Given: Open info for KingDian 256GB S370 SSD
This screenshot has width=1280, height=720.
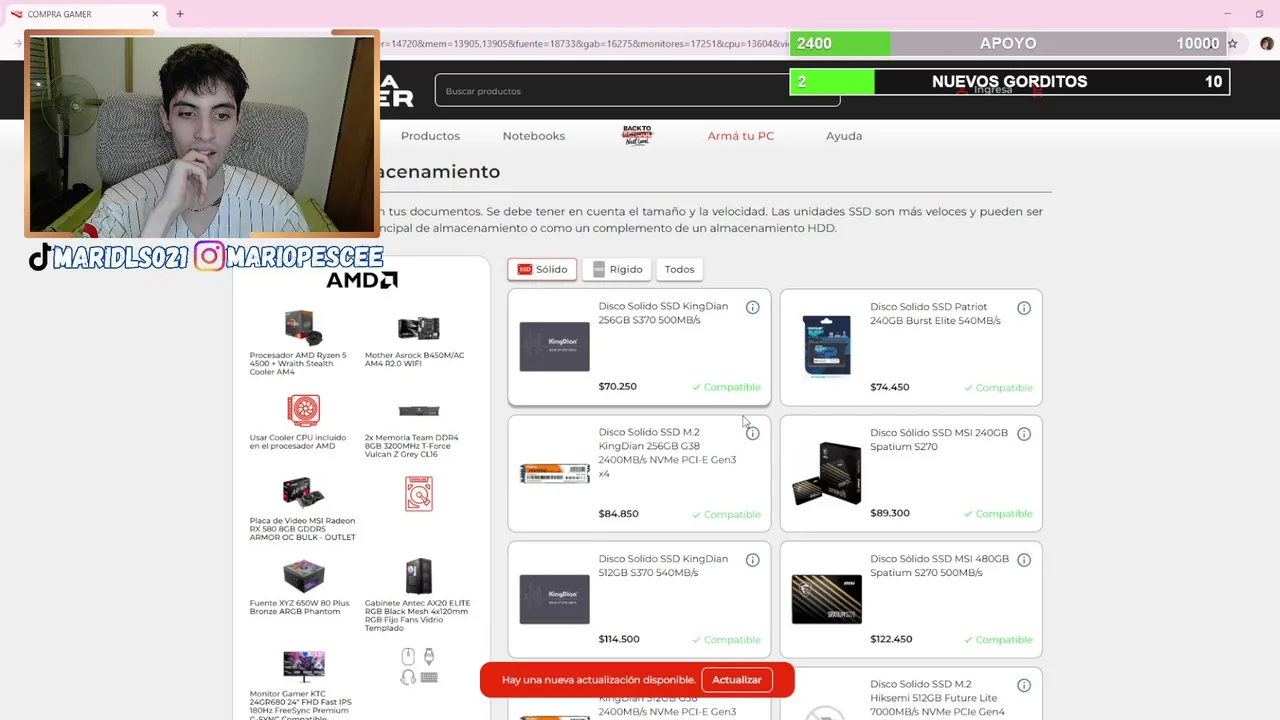Looking at the screenshot, I should coord(752,308).
